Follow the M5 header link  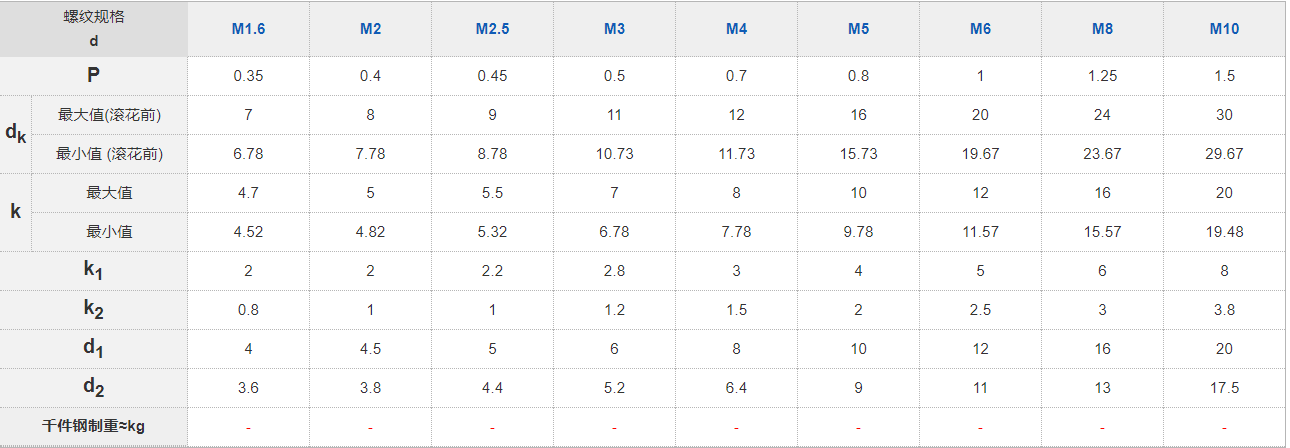(858, 29)
